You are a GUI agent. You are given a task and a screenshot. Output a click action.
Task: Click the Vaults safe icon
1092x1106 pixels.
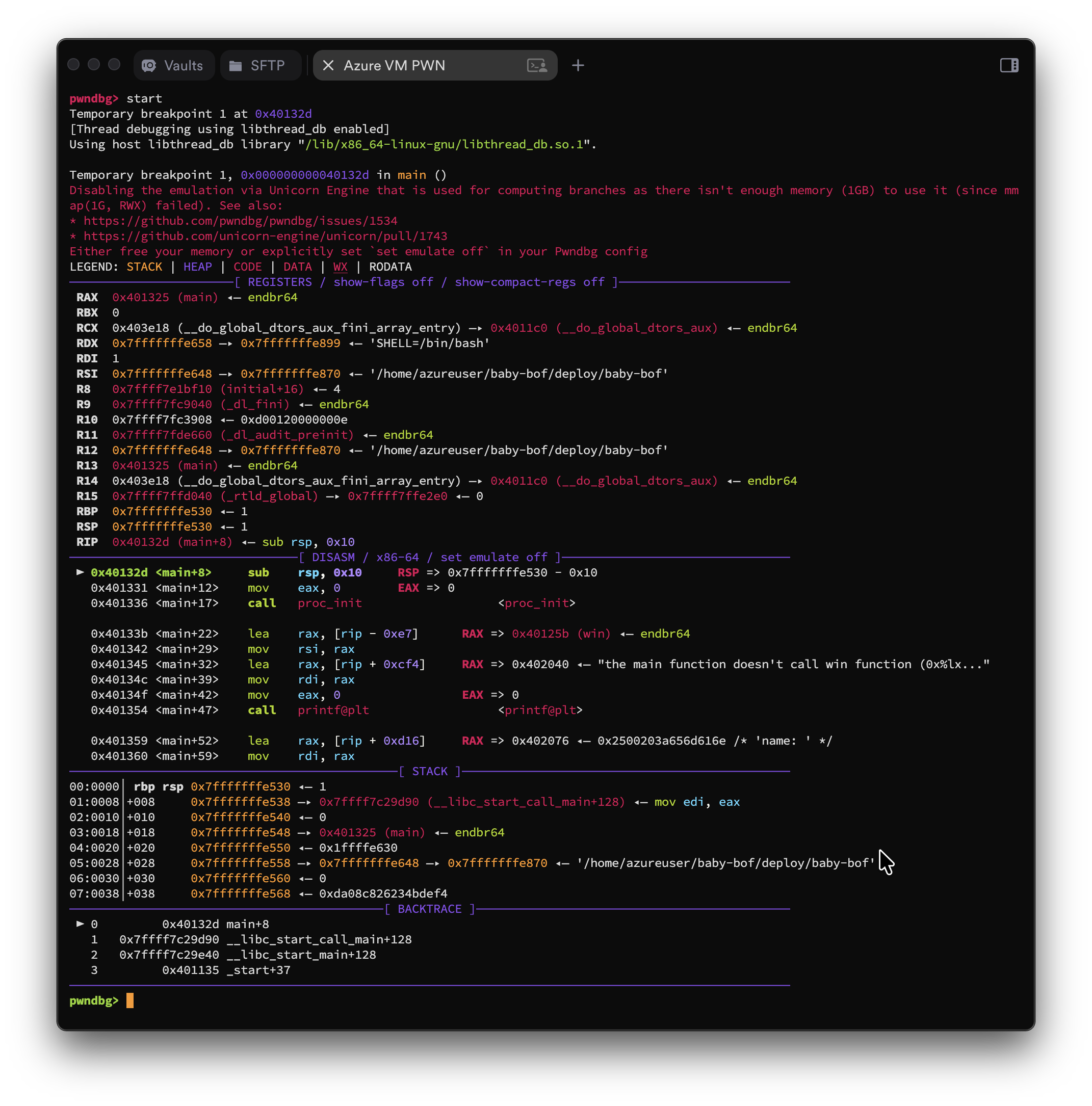tap(149, 65)
